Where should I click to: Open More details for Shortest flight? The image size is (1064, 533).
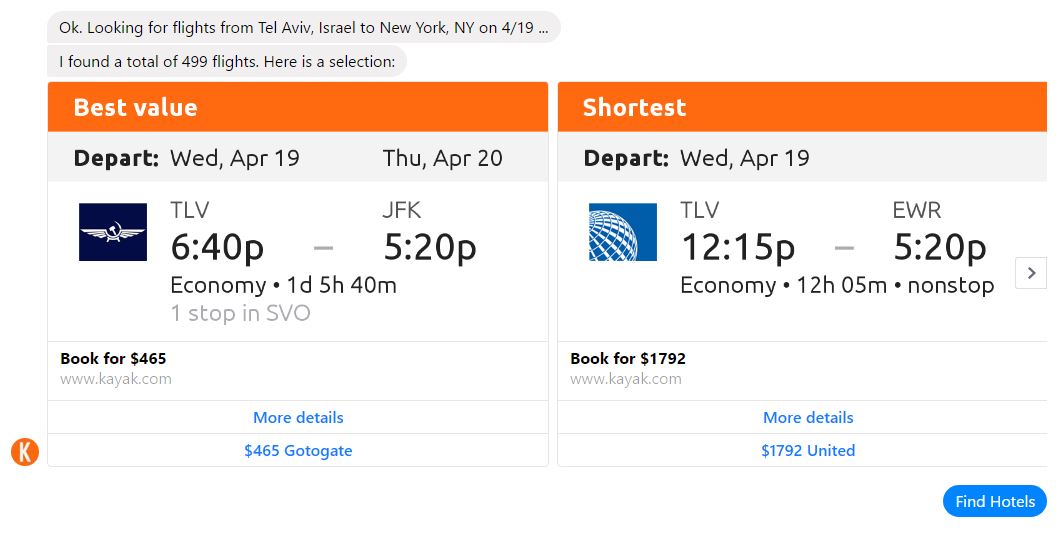(x=808, y=418)
